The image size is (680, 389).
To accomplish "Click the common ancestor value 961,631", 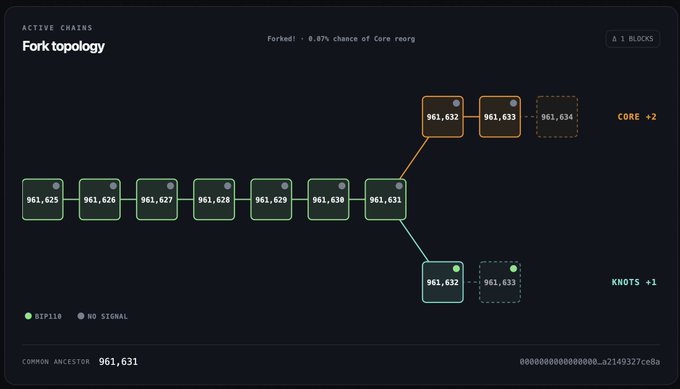I will click(x=118, y=361).
